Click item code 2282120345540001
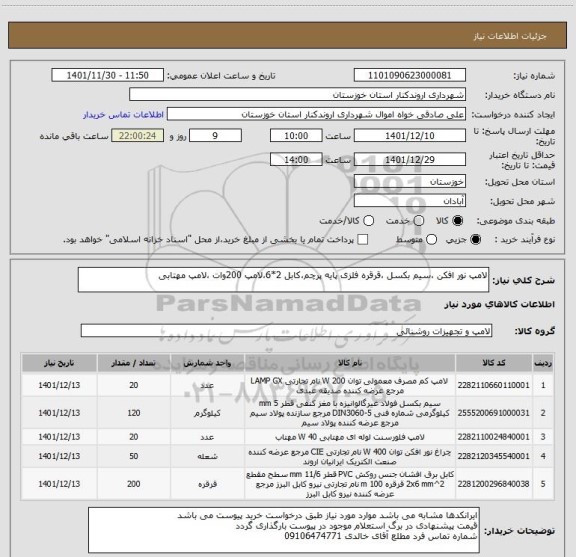Viewport: 576px width, 557px height. click(493, 456)
